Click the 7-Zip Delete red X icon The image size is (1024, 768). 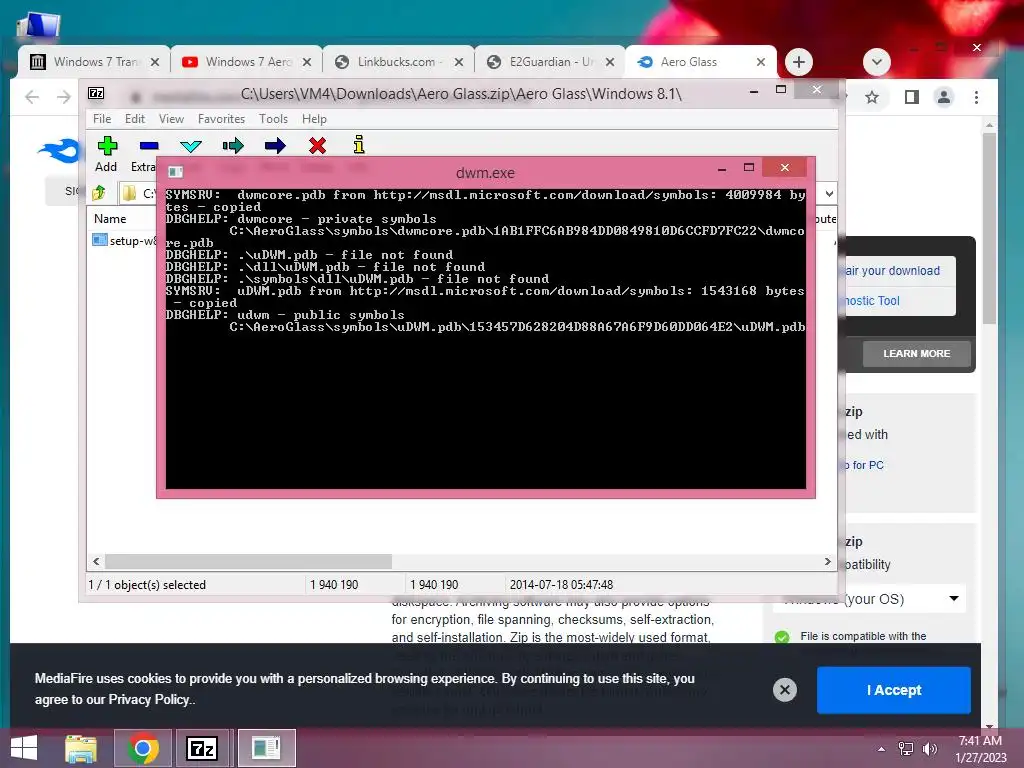[x=317, y=145]
